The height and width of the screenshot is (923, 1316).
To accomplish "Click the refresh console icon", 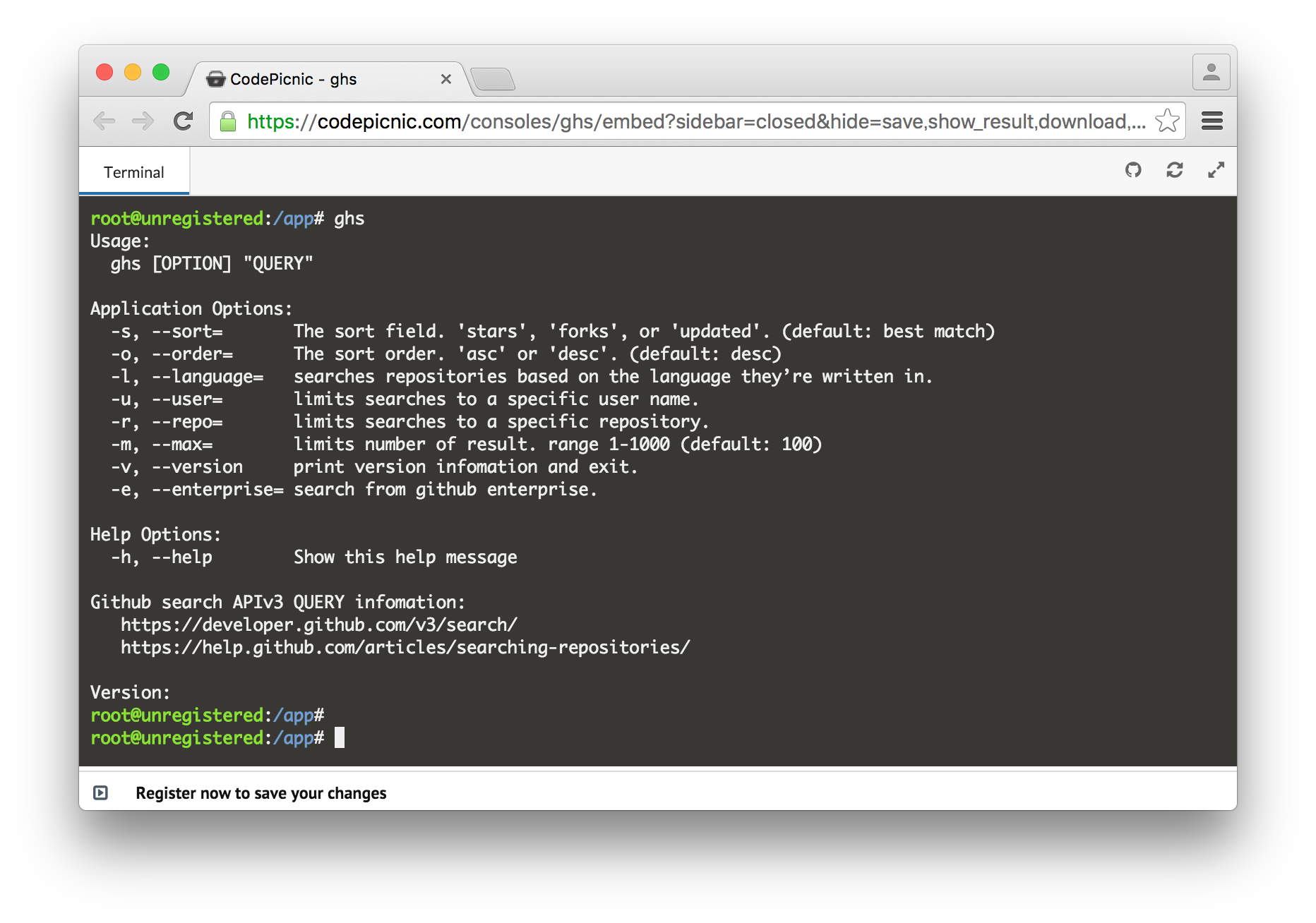I will [x=1175, y=170].
